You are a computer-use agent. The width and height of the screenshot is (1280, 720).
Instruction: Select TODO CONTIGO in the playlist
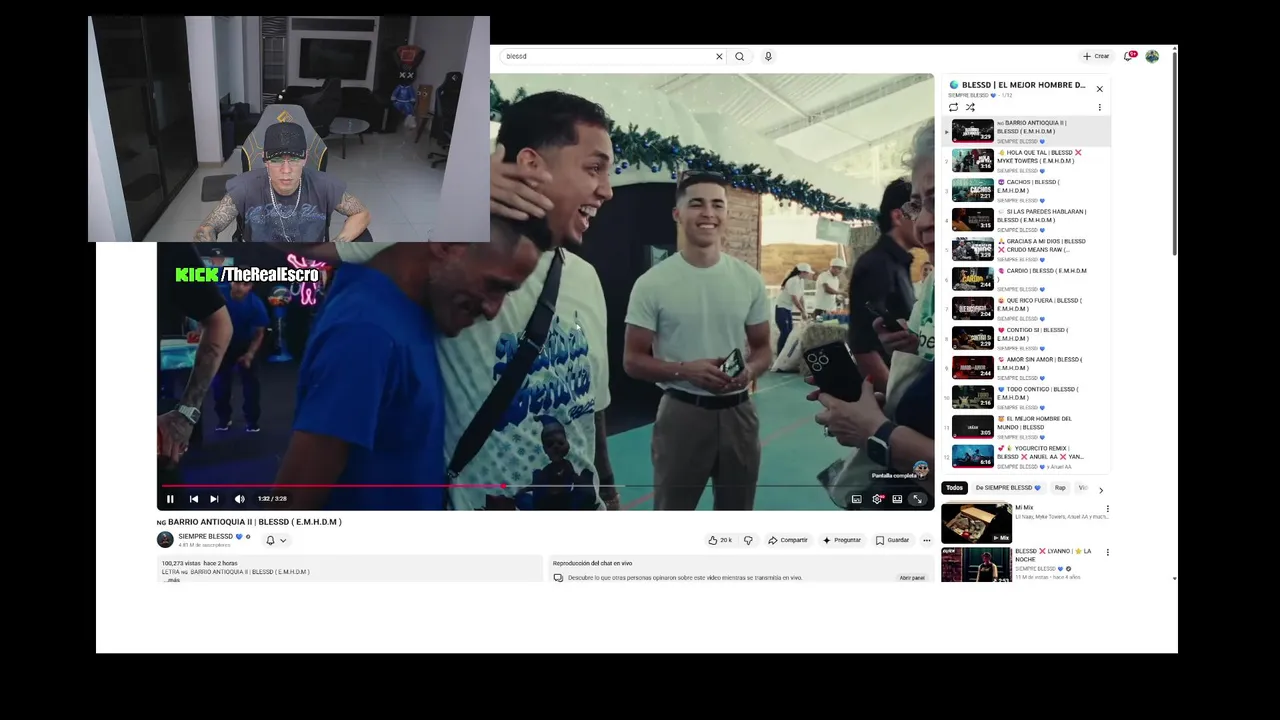(1026, 397)
